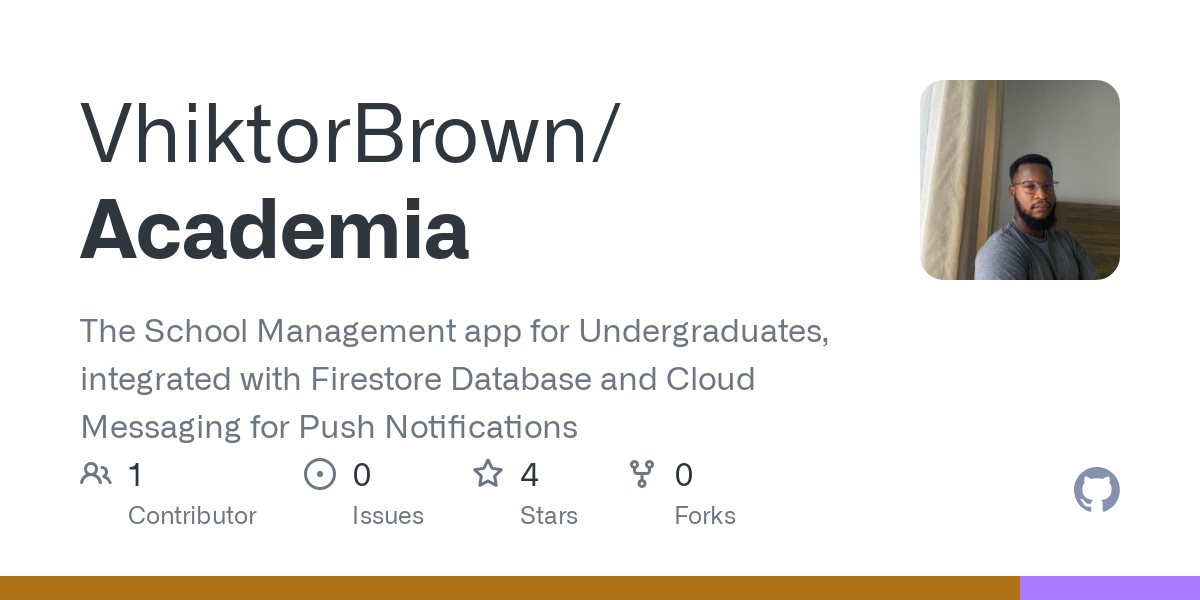The image size is (1200, 600).
Task: Click the brown language bar segment
Action: [x=510, y=588]
